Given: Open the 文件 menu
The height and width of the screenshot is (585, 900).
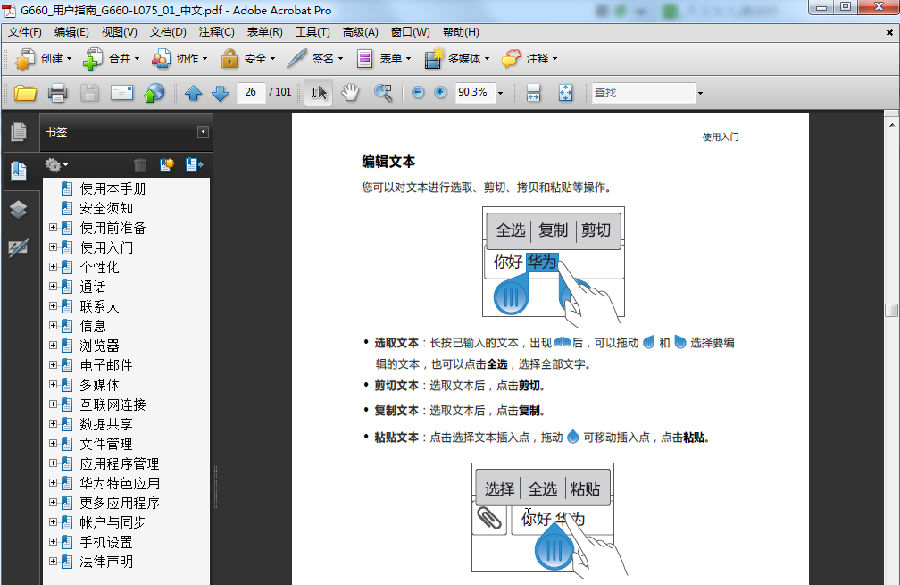Looking at the screenshot, I should tap(24, 31).
